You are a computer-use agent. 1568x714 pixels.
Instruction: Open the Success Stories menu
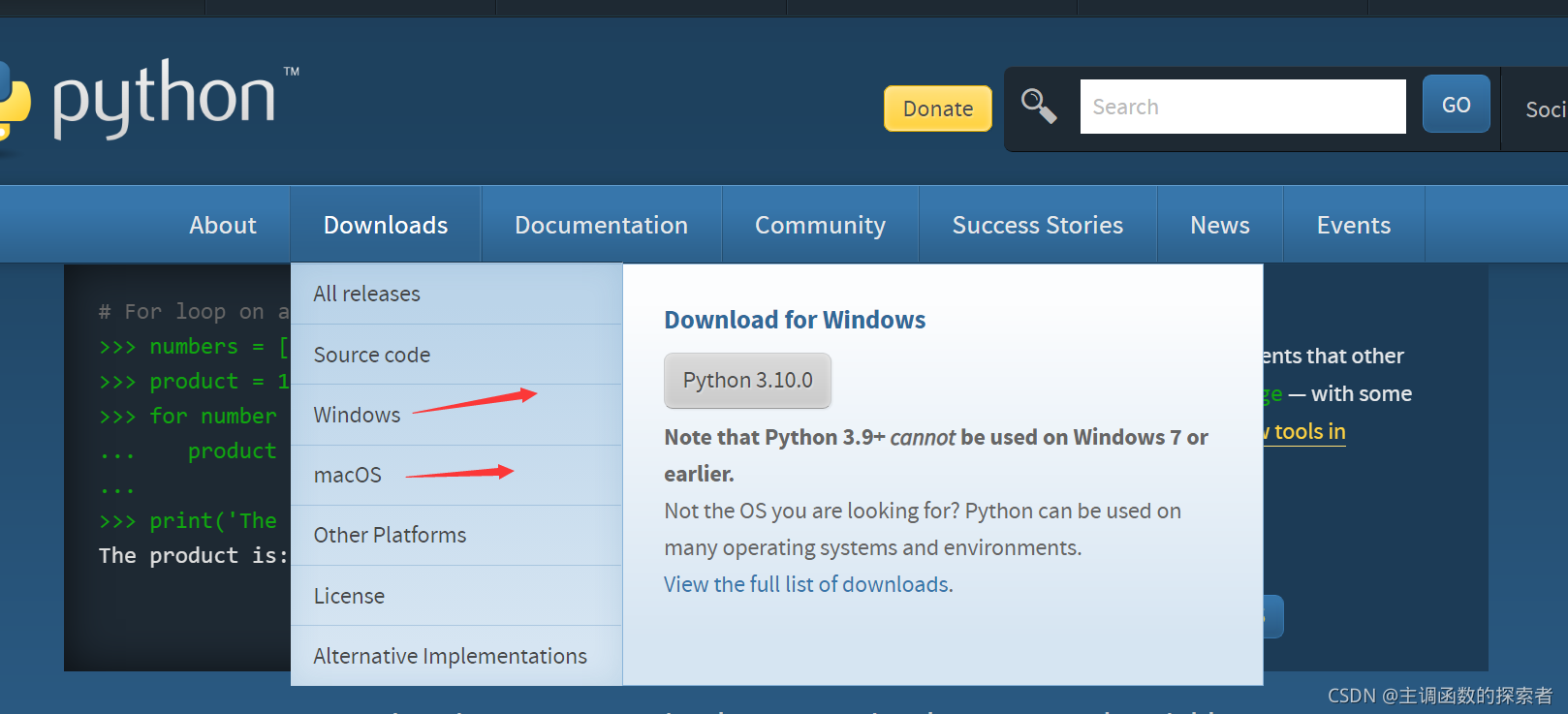[x=1037, y=225]
